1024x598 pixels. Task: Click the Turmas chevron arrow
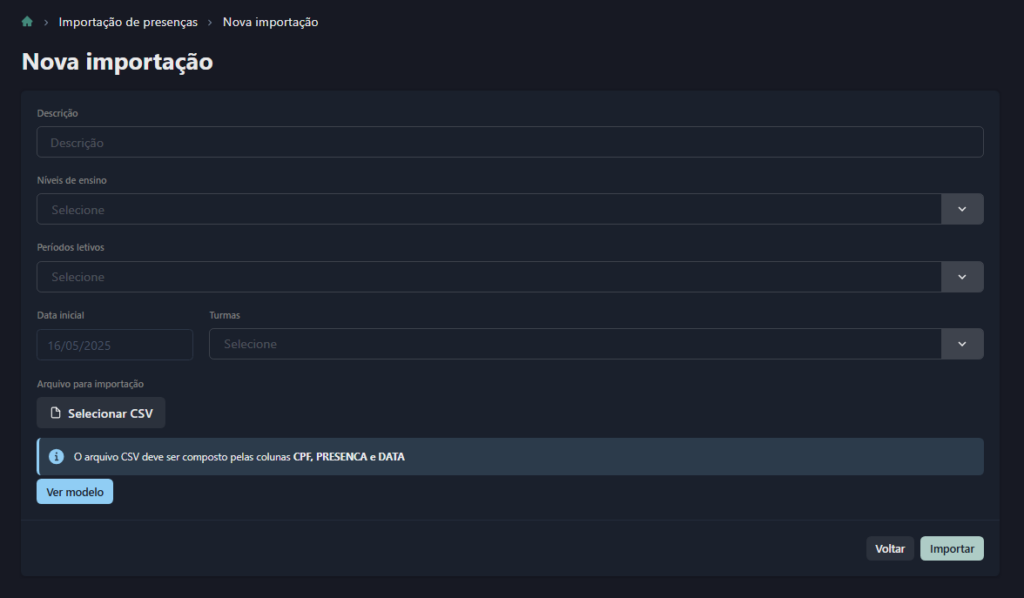[x=962, y=344]
